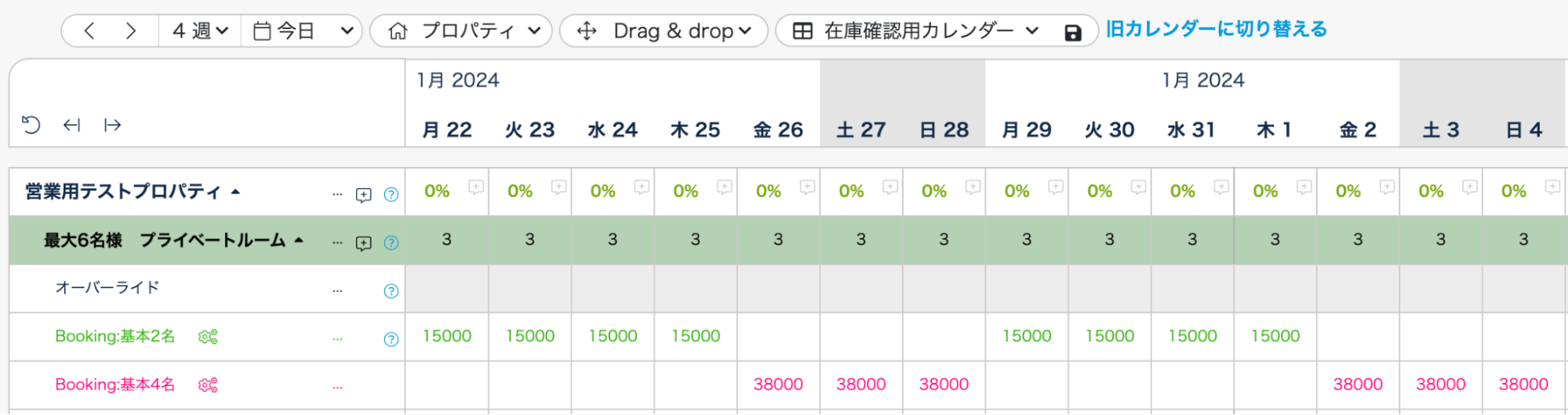This screenshot has width=1568, height=415.
Task: Open the 今日 date picker dropdown
Action: pos(302,31)
